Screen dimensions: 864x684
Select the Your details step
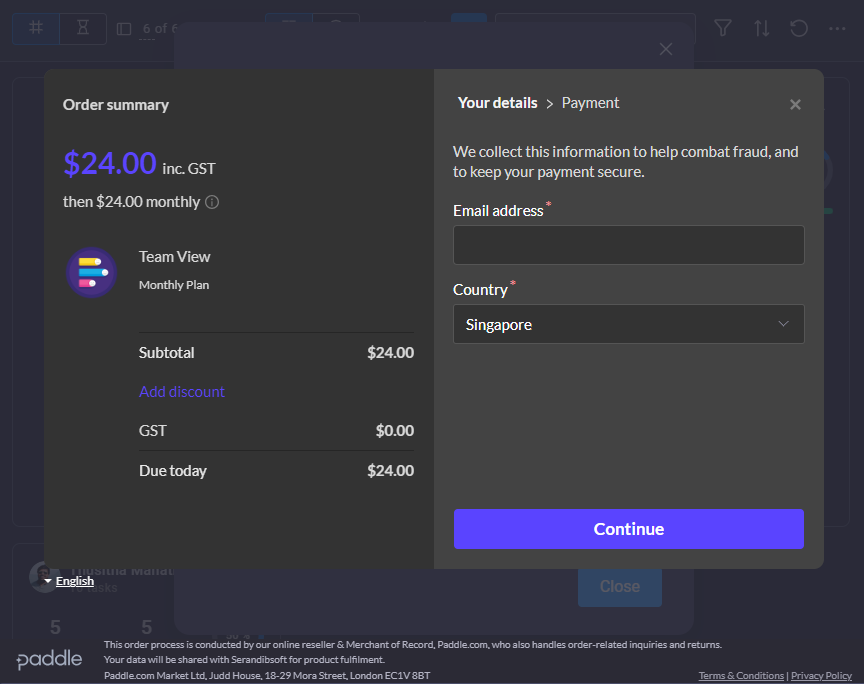(x=498, y=103)
